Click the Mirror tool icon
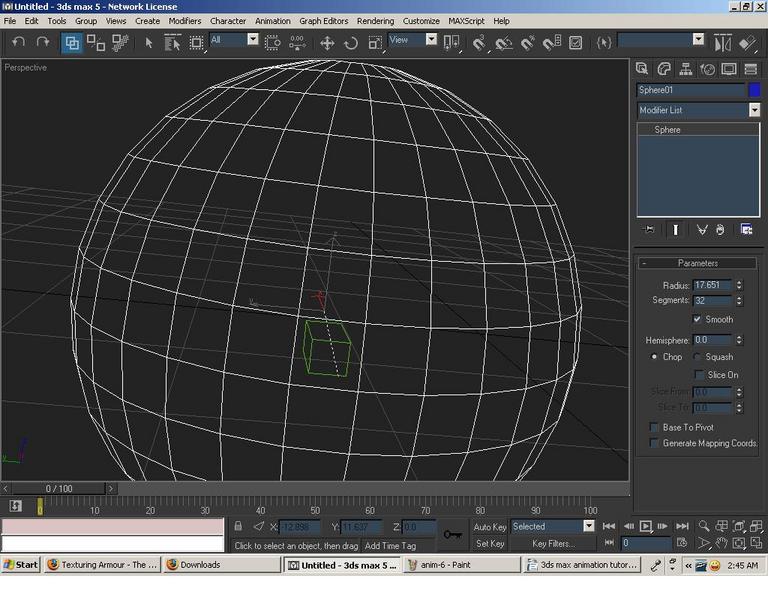The image size is (768, 600). (x=723, y=43)
